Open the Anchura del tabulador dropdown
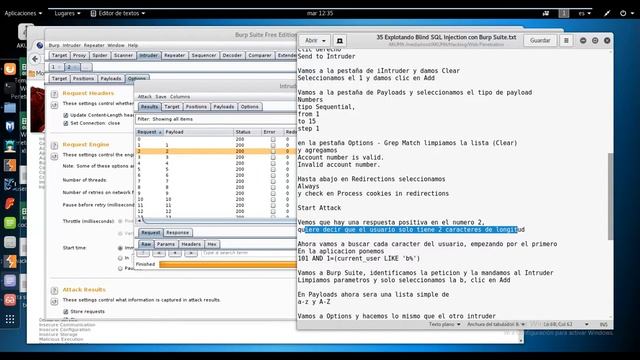The height and width of the screenshot is (360, 640). coord(496,324)
